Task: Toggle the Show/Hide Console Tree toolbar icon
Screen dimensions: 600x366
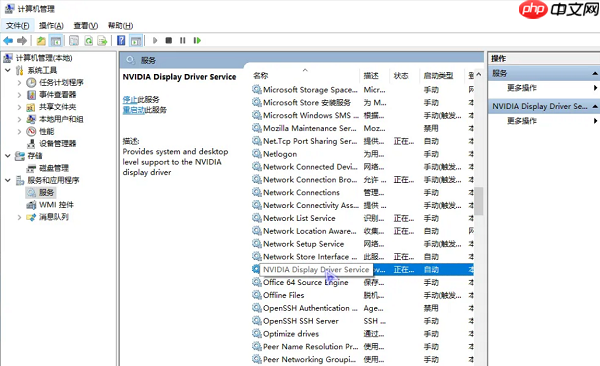Action: click(56, 40)
